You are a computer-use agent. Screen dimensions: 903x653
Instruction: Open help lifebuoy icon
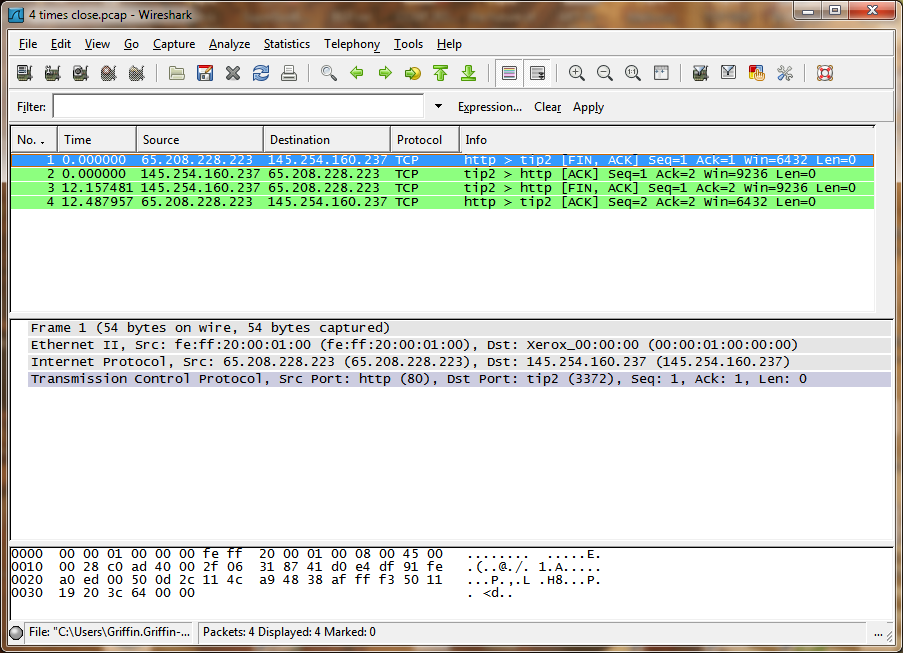click(x=825, y=73)
